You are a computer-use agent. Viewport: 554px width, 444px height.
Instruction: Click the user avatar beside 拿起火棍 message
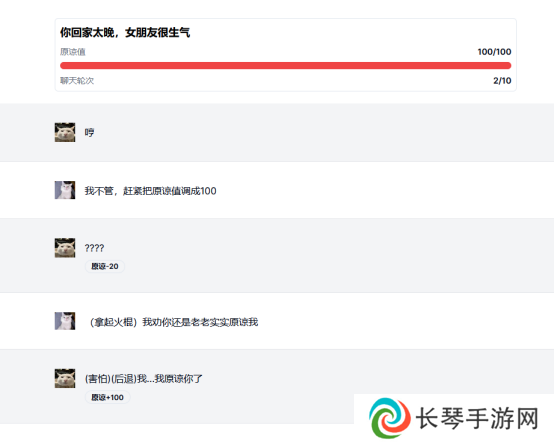point(65,321)
